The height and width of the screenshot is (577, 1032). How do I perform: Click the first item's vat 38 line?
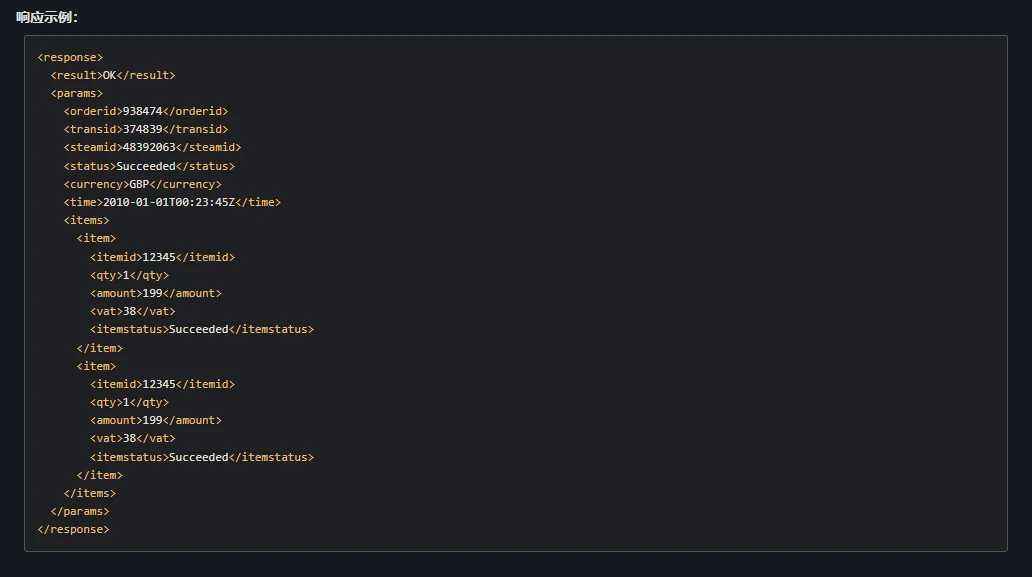(x=132, y=311)
